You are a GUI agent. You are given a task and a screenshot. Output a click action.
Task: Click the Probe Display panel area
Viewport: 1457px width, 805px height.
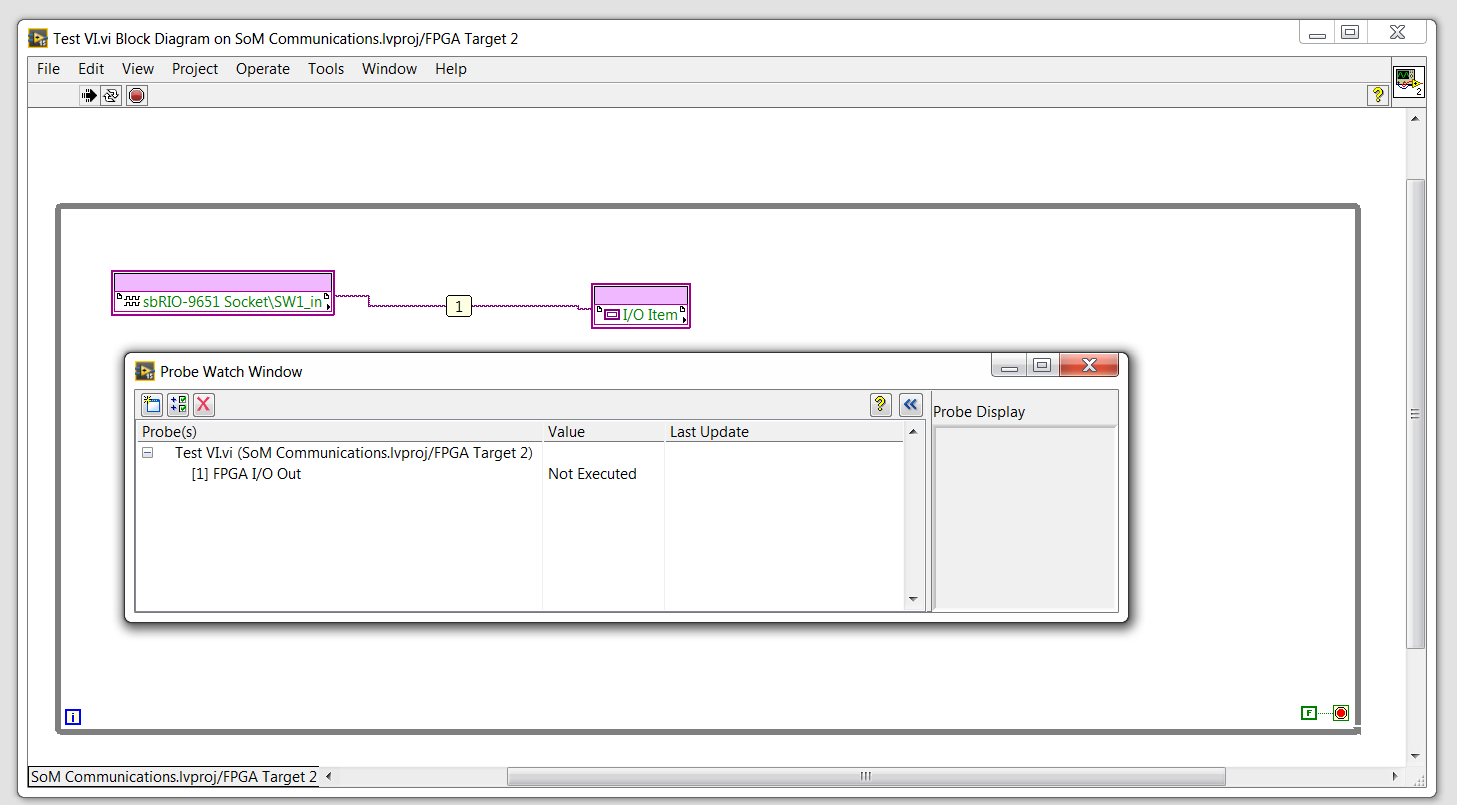tap(1025, 518)
